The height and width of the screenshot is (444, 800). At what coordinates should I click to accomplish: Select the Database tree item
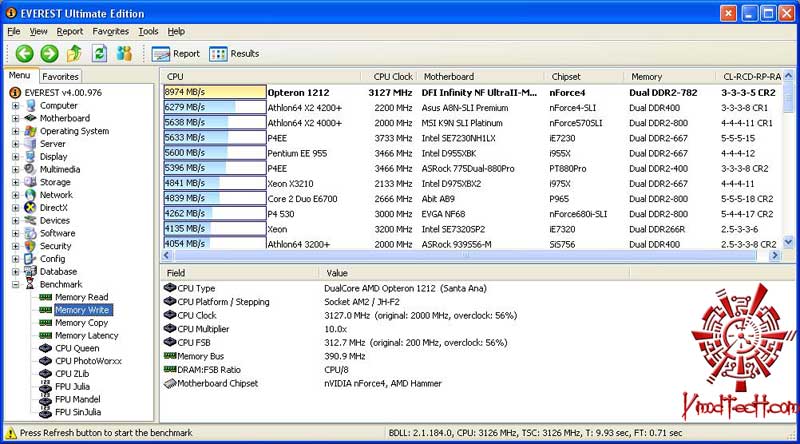tap(58, 272)
